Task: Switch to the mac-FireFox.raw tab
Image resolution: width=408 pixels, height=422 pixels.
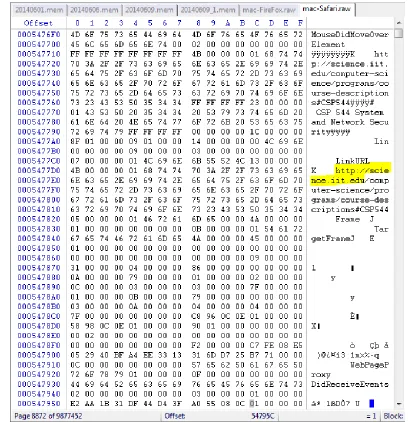Action: [x=269, y=10]
